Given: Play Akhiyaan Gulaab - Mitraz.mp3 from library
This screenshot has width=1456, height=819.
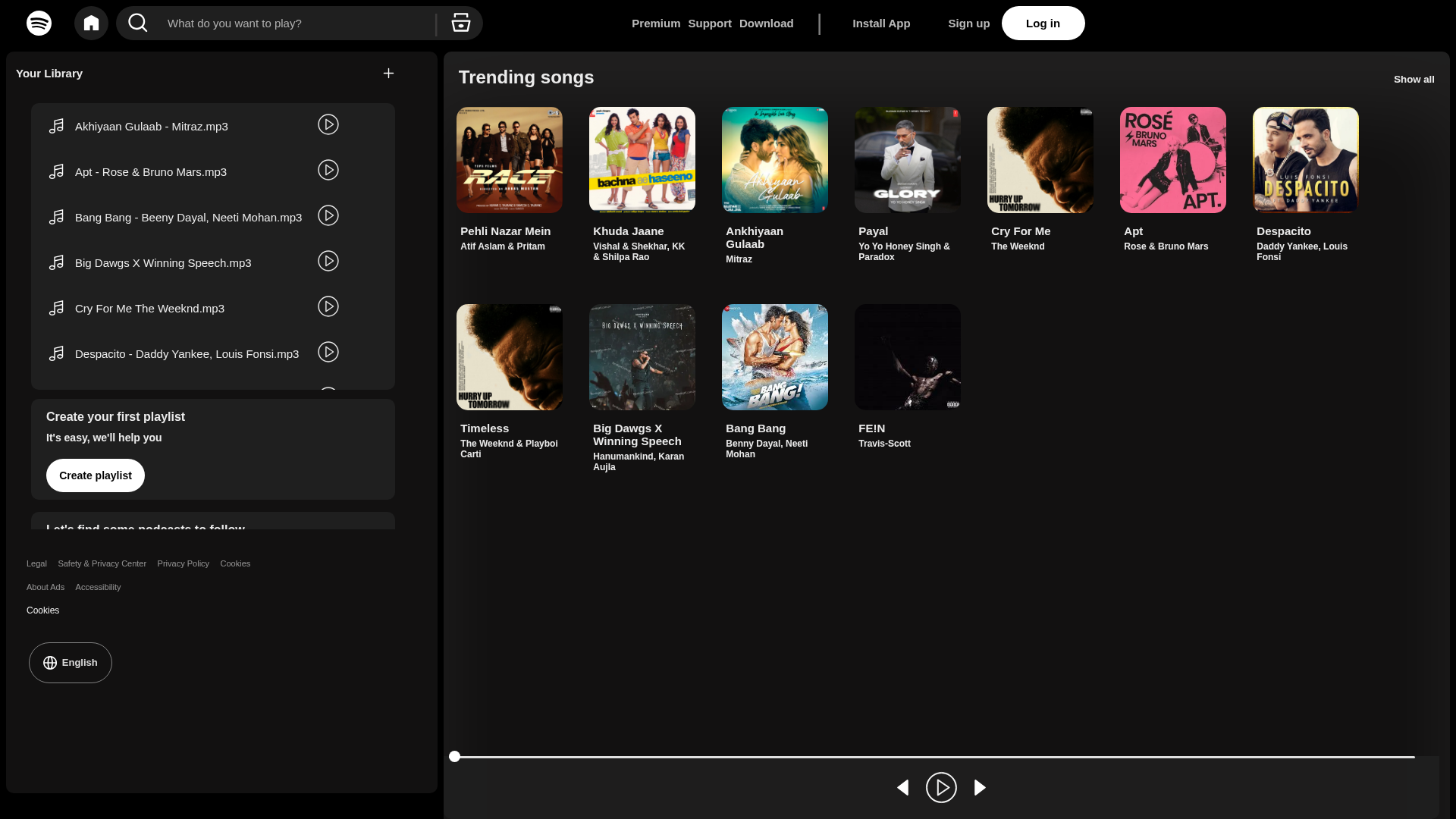Looking at the screenshot, I should pos(328,124).
